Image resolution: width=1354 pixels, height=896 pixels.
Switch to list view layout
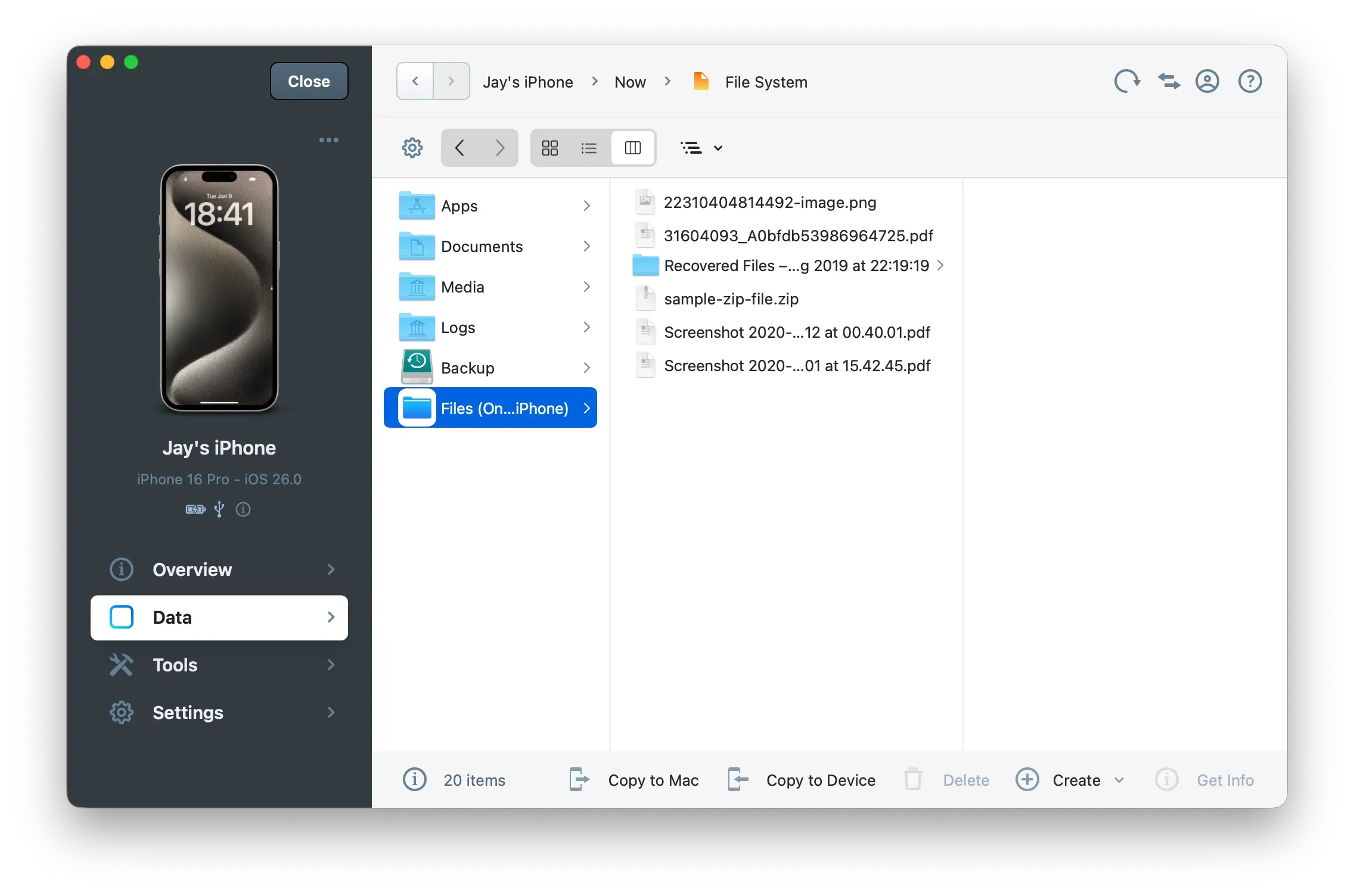coord(588,147)
